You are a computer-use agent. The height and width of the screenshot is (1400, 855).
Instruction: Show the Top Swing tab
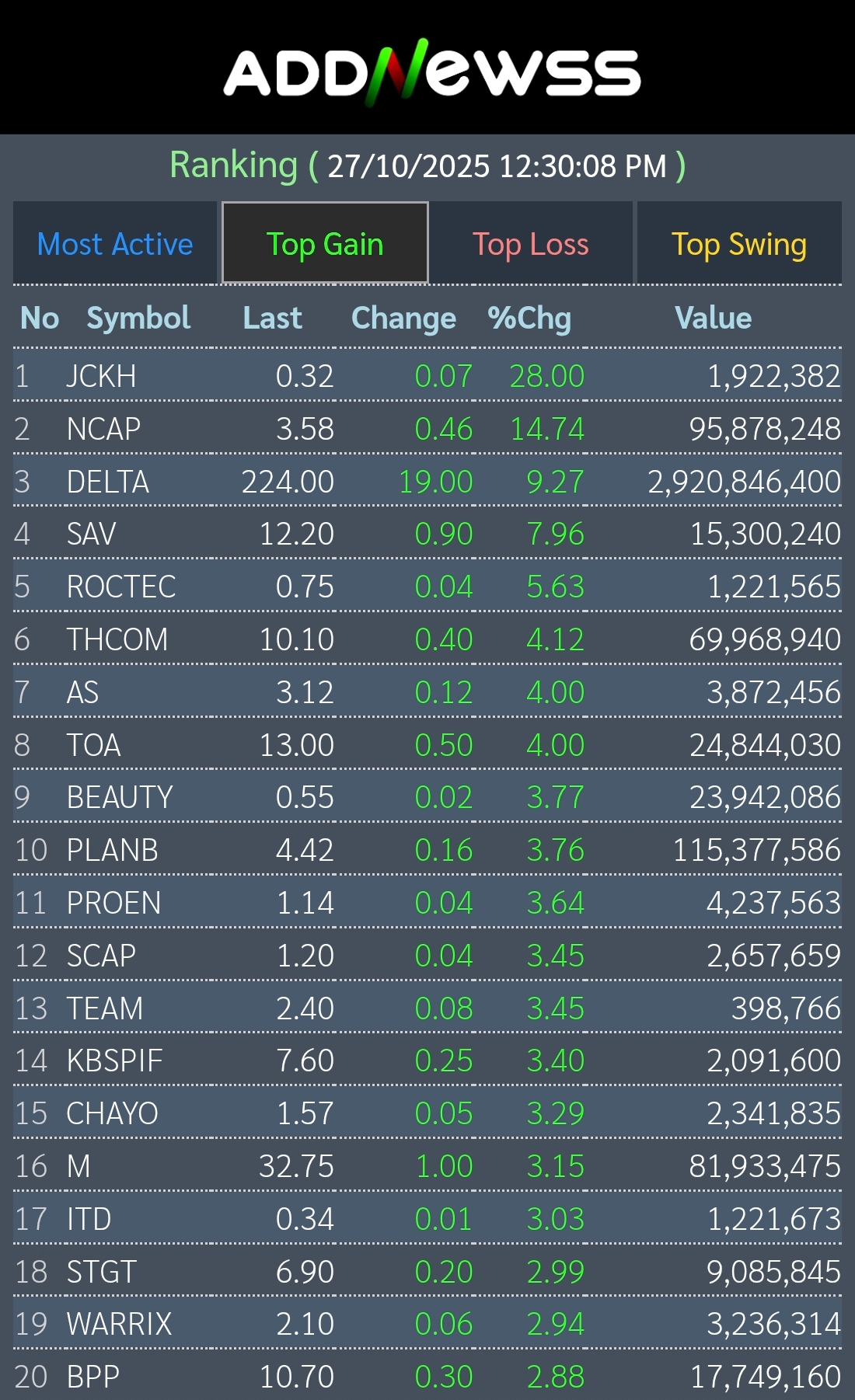pyautogui.click(x=738, y=244)
